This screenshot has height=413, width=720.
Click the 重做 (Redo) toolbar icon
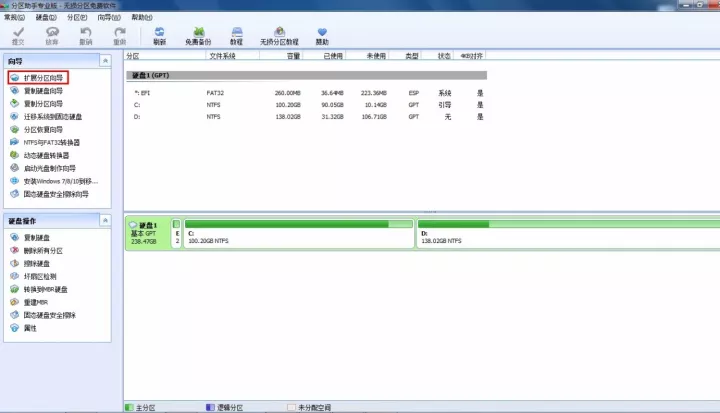(119, 36)
